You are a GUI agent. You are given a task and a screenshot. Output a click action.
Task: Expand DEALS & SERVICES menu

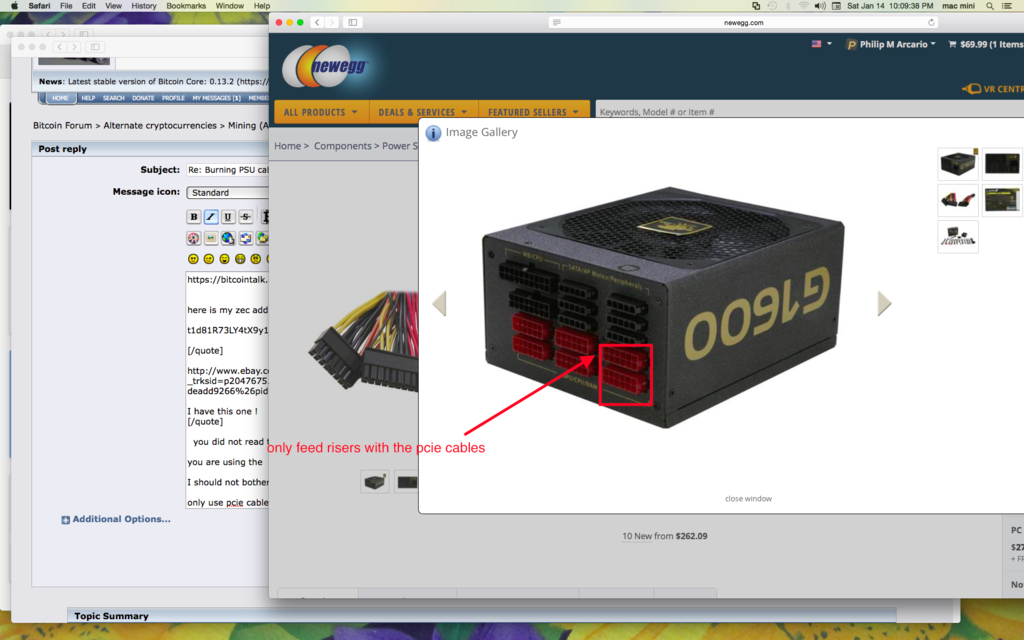[x=423, y=112]
